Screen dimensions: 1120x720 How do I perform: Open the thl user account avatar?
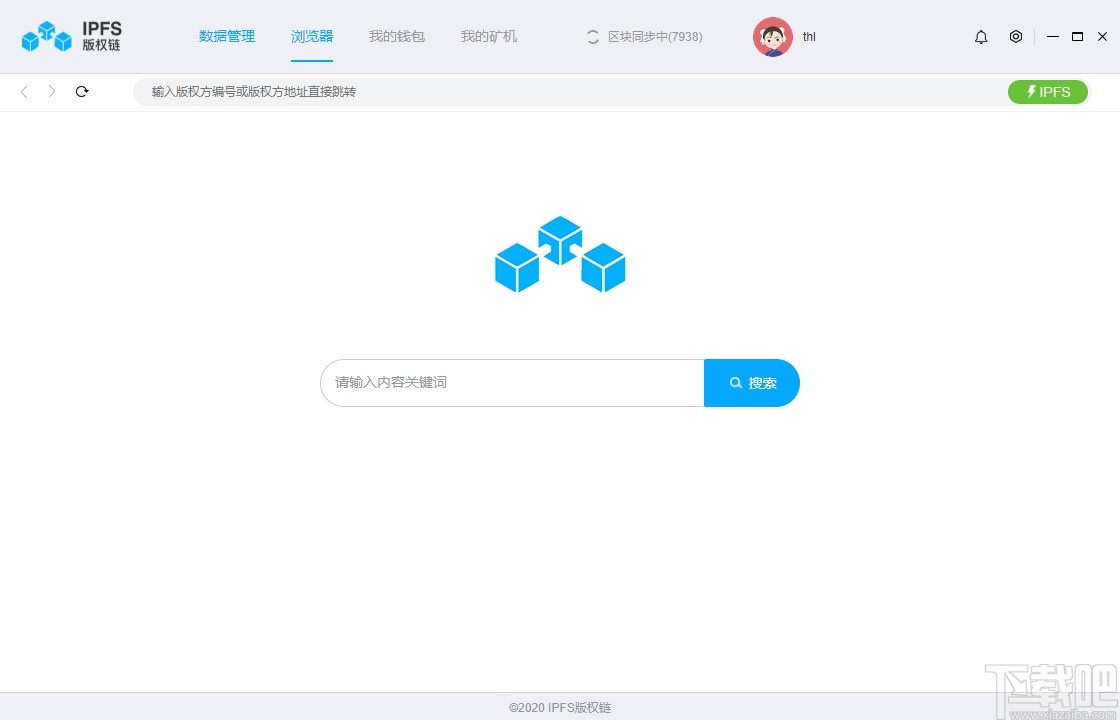coord(772,36)
